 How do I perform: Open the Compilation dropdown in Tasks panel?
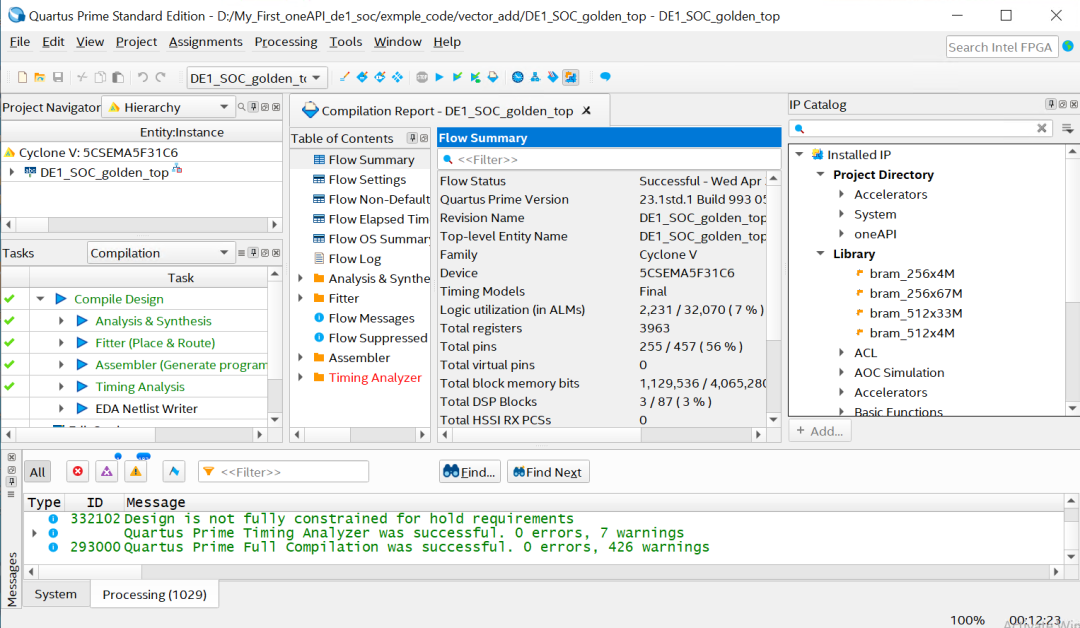click(161, 253)
